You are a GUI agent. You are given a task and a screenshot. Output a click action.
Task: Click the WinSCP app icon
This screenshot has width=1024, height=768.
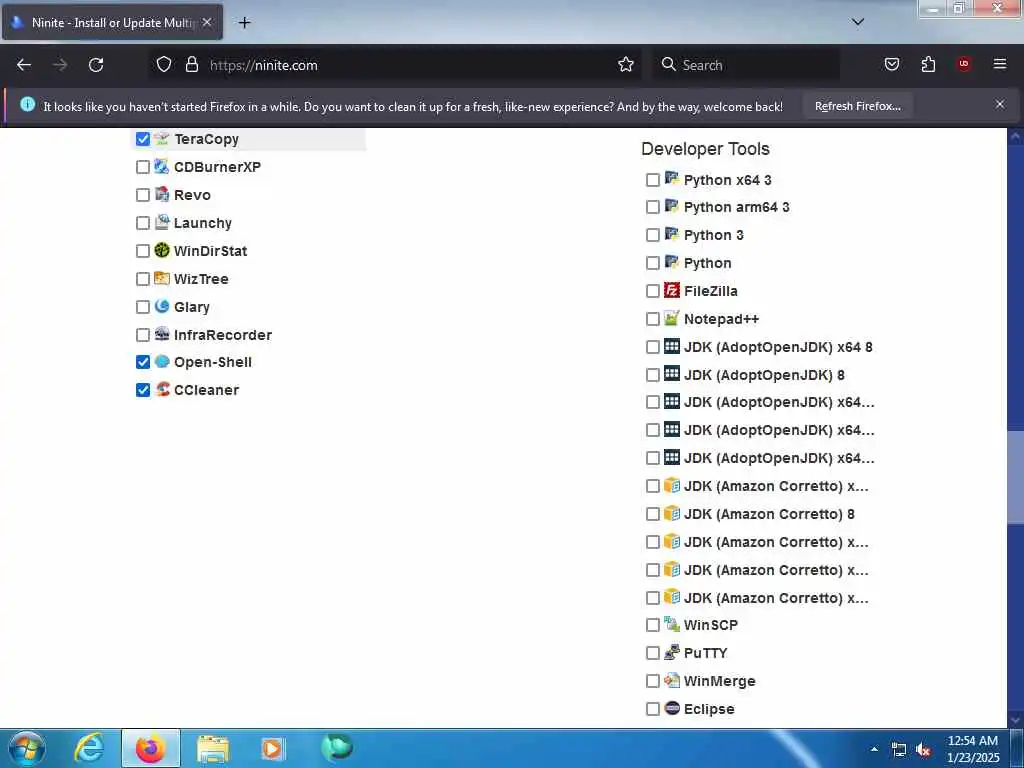point(672,624)
